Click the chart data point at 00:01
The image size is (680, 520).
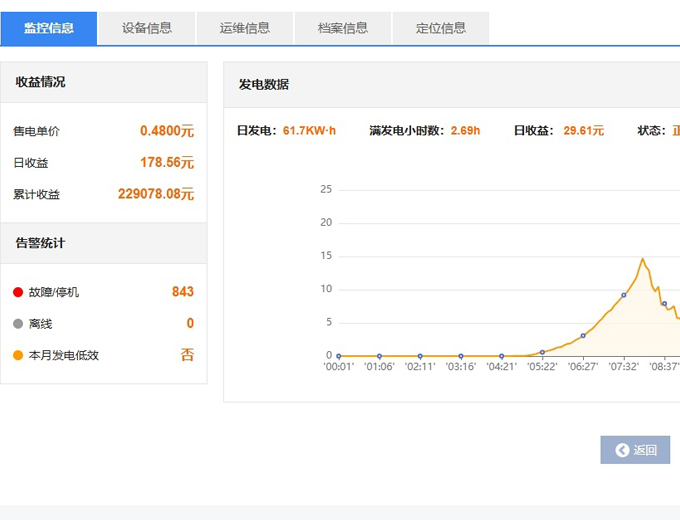(x=339, y=356)
